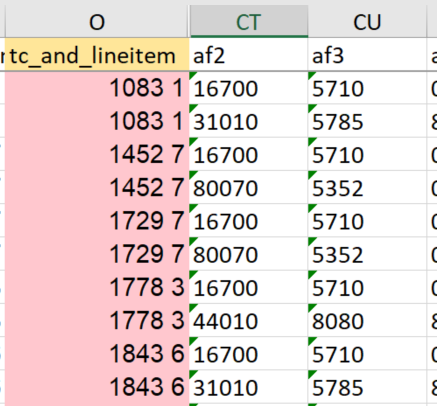Select the 1452 7 cell beside 16700

click(97, 154)
